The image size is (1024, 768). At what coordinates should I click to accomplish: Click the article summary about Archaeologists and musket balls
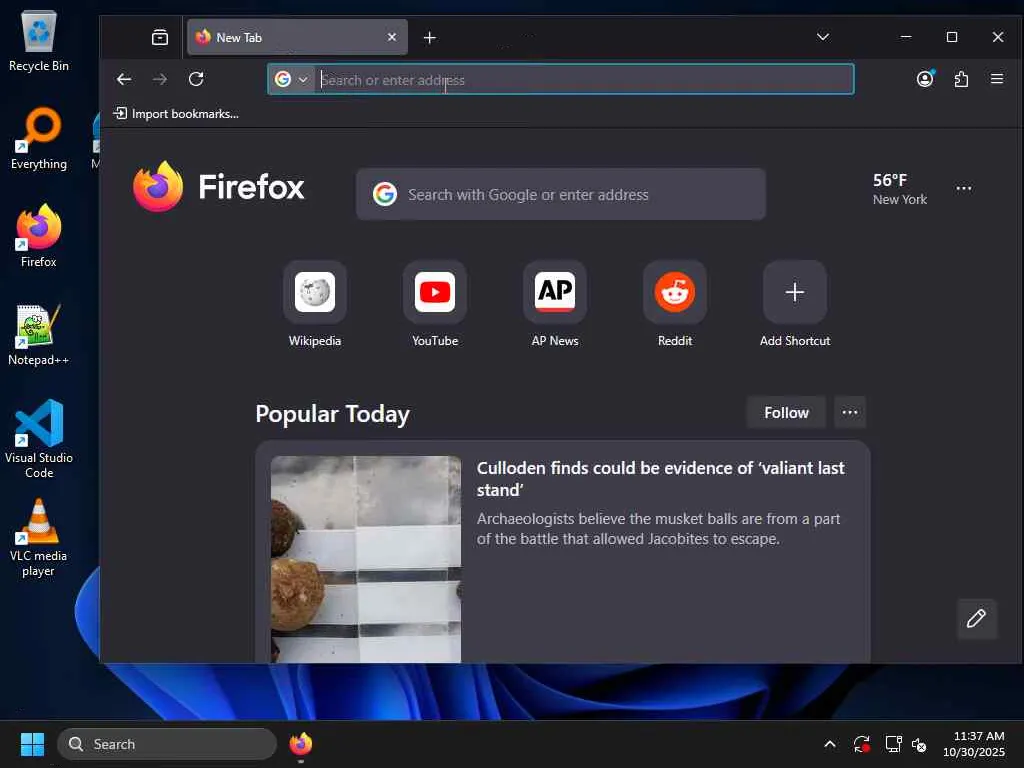tap(658, 529)
